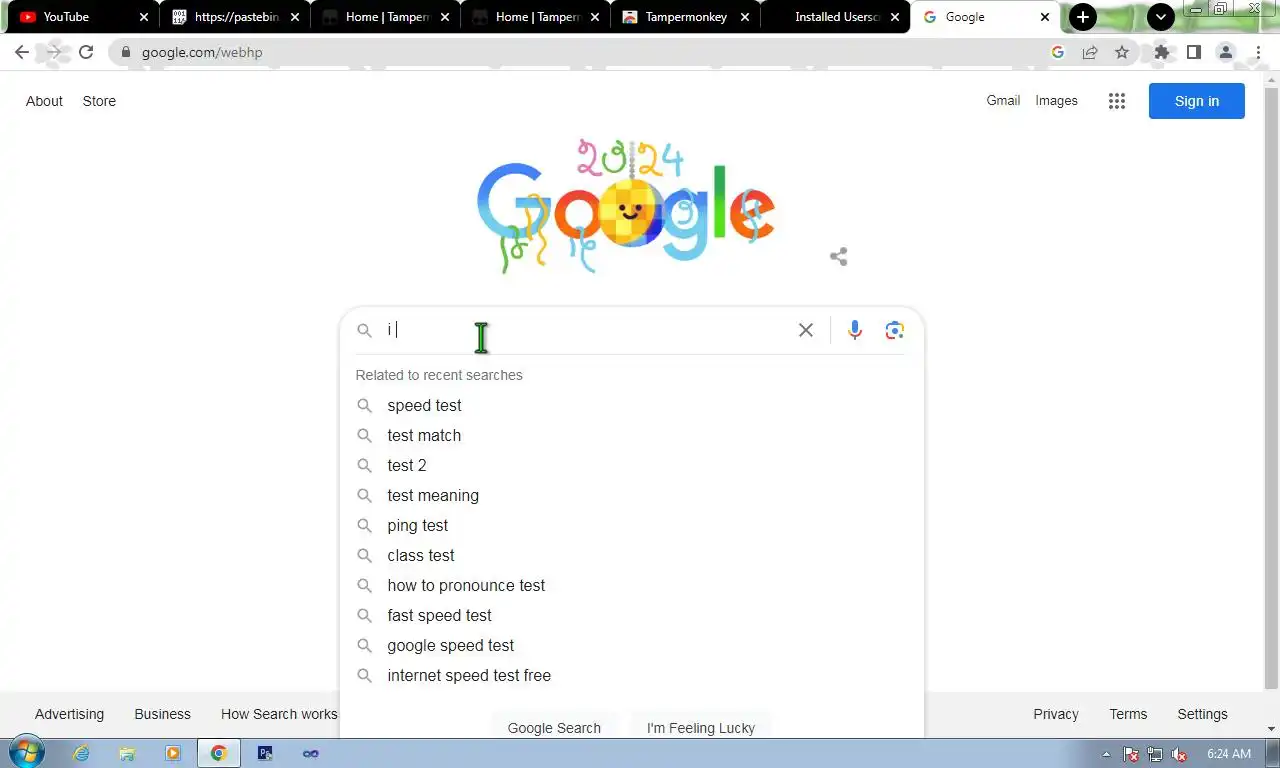Open the Business footer link

[x=162, y=714]
